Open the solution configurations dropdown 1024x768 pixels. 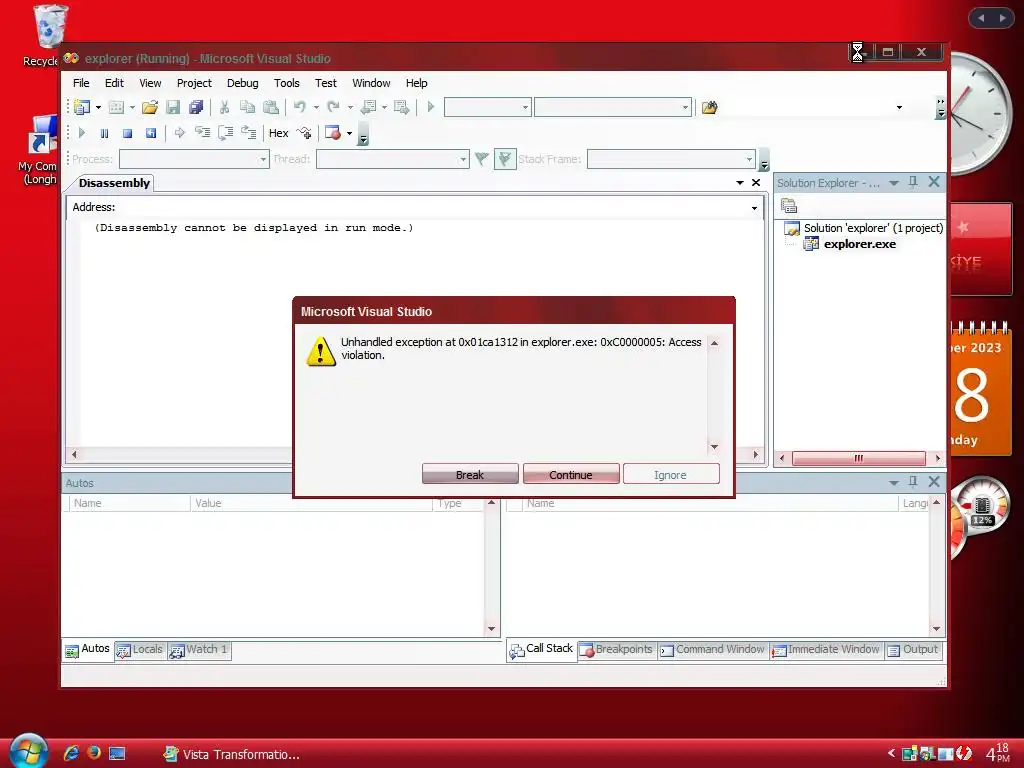tap(487, 107)
